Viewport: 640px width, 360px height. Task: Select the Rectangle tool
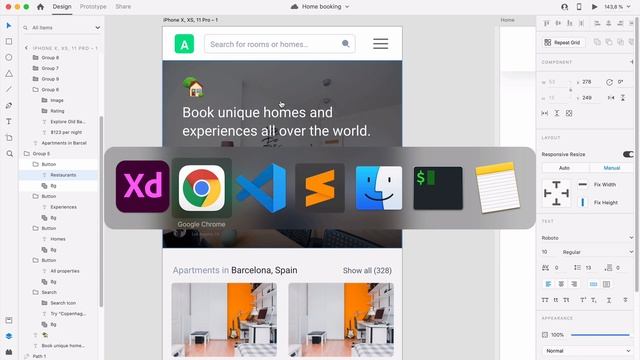9,42
